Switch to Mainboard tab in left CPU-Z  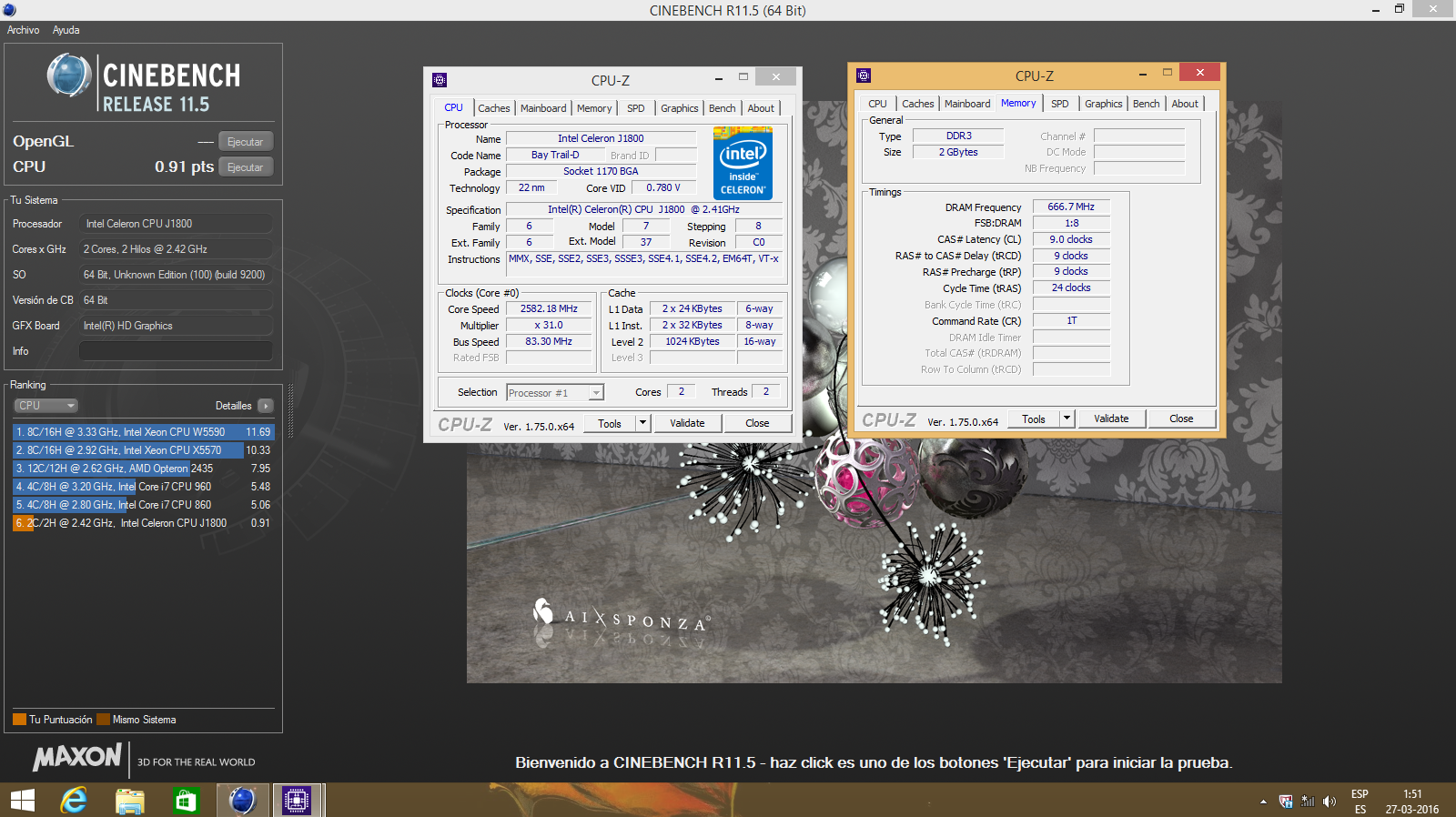coord(543,108)
